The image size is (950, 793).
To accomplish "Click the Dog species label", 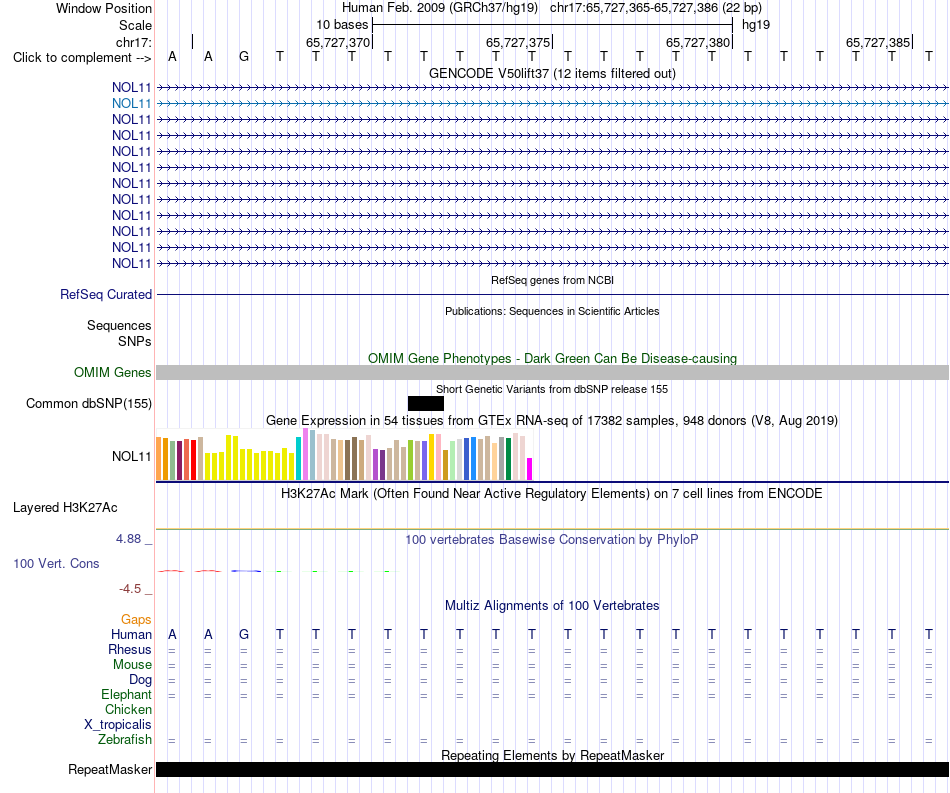I will click(140, 680).
